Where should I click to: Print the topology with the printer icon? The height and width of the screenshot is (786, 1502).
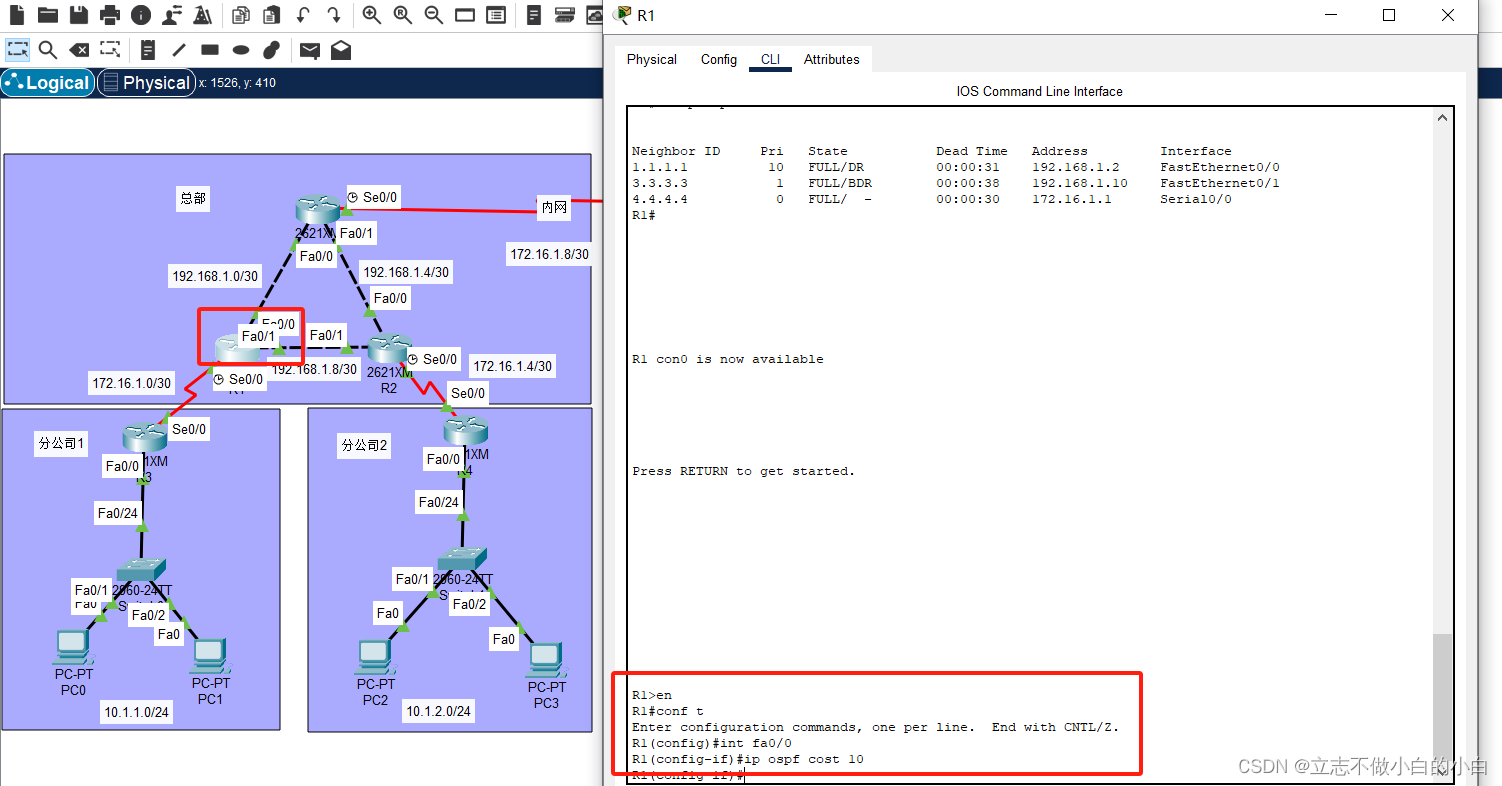(110, 15)
